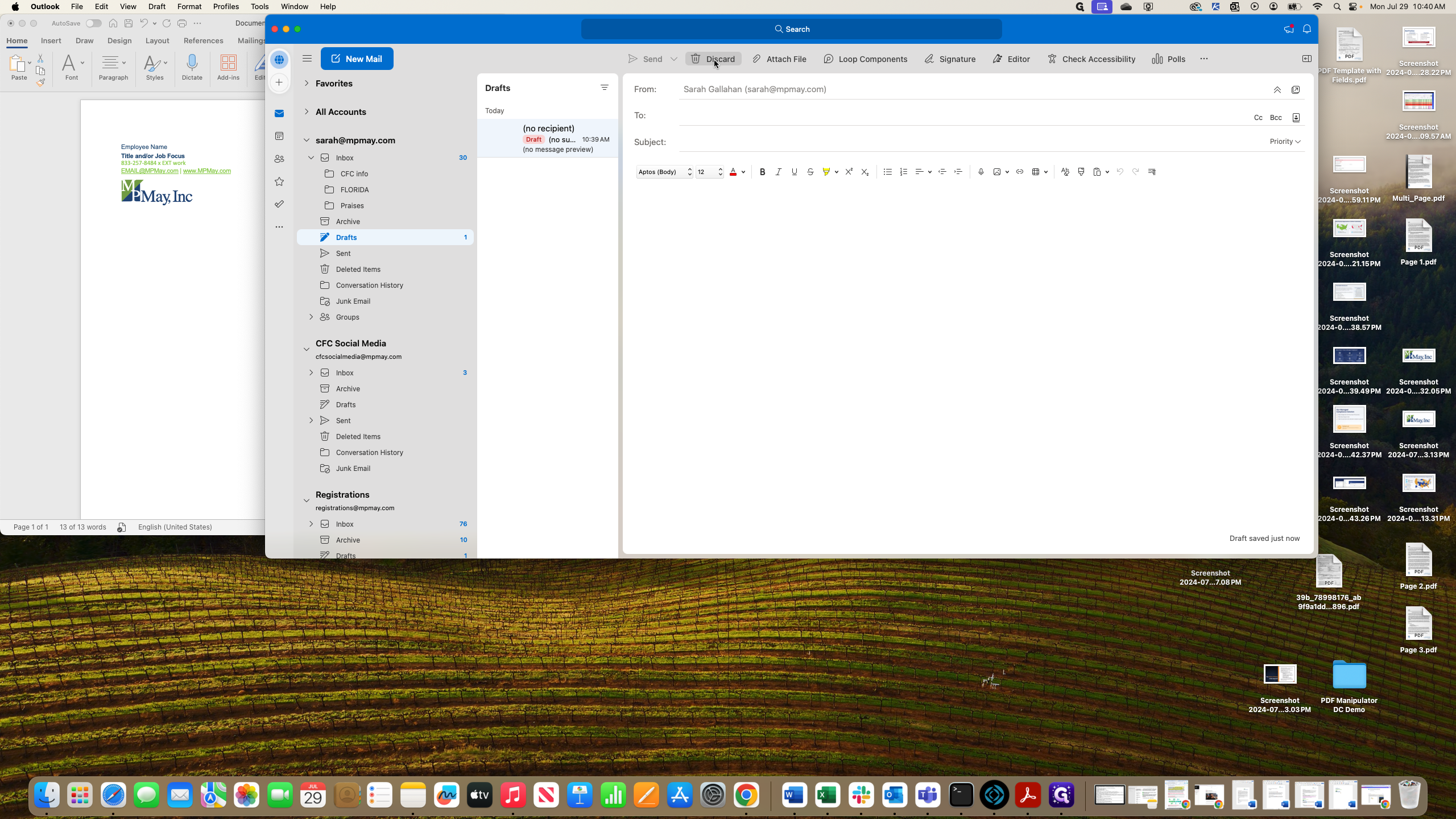The image size is (1456, 819).
Task: Click Dictate in the Word ribbon
Action: click(192, 68)
